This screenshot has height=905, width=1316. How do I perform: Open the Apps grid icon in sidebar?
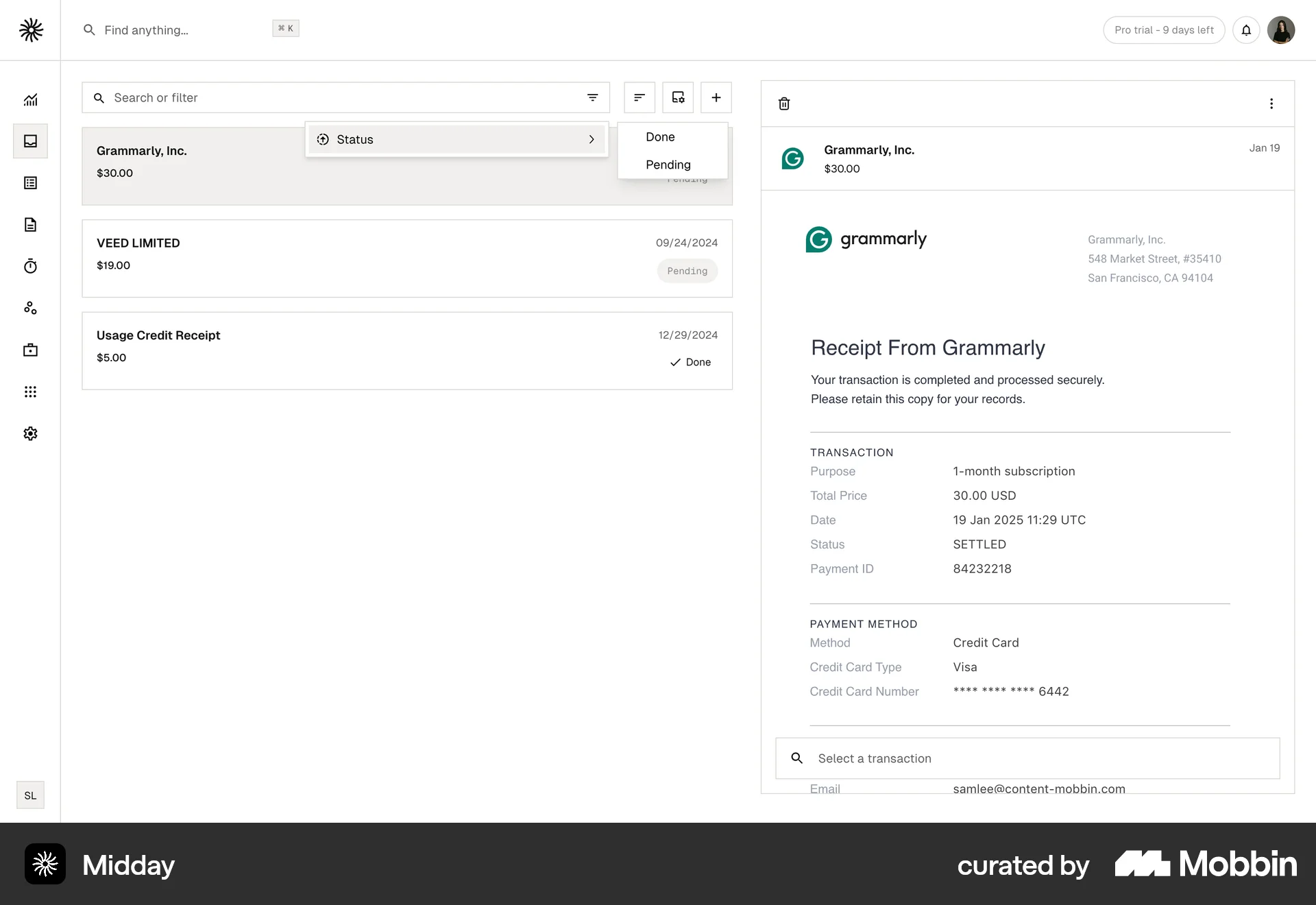pos(30,391)
